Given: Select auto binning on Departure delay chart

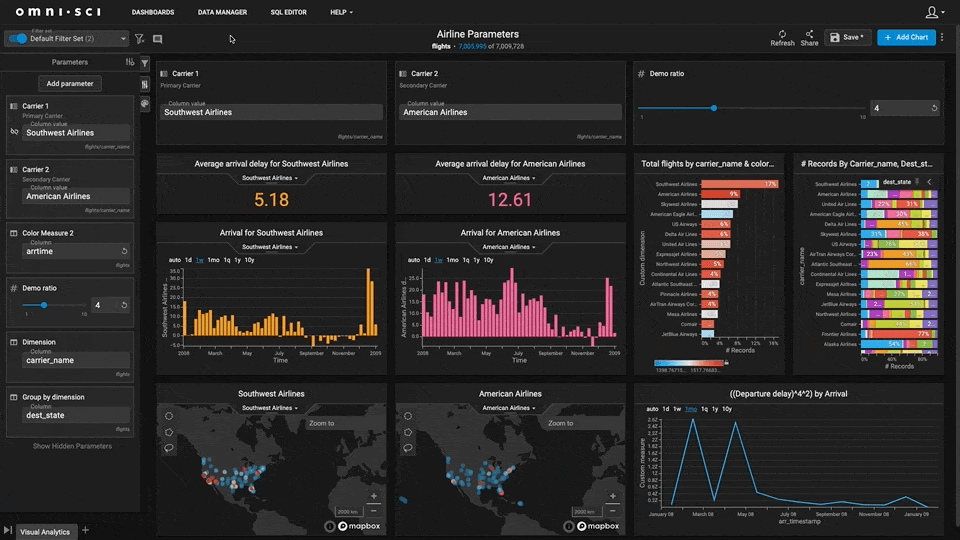Looking at the screenshot, I should point(652,409).
